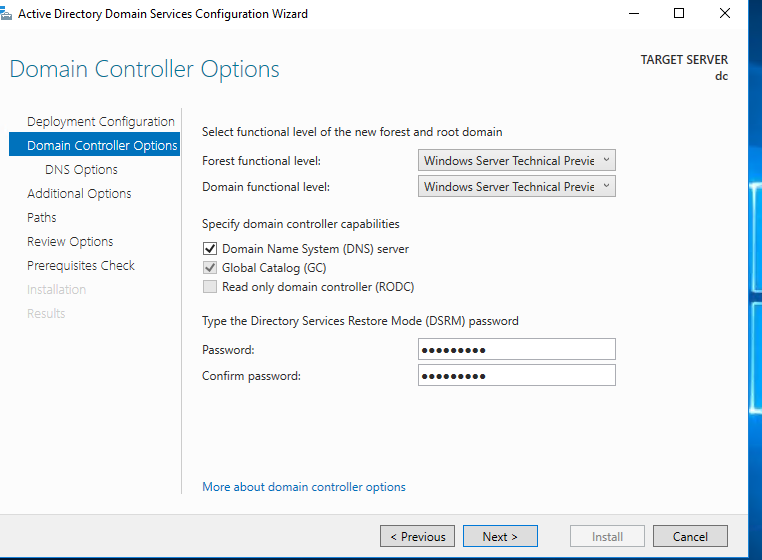Click the Next button
Image resolution: width=762 pixels, height=560 pixels.
[500, 536]
